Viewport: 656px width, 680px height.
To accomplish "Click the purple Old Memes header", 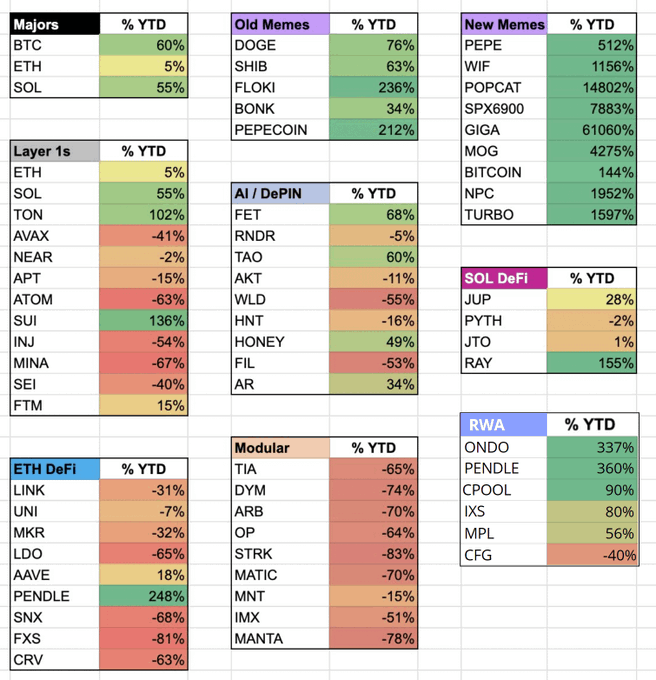I will coord(278,24).
